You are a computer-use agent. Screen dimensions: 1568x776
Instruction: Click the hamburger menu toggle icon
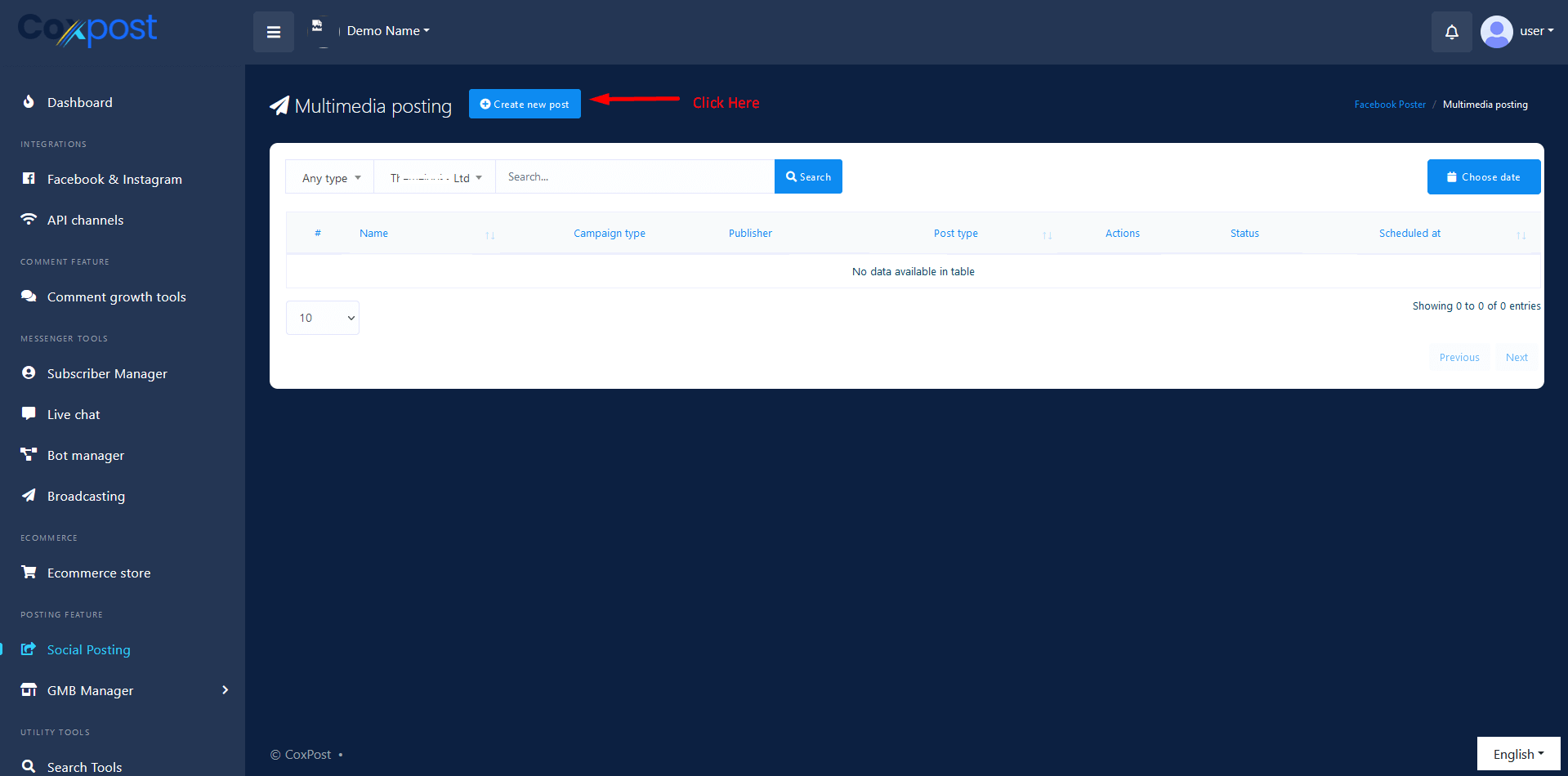pos(274,32)
